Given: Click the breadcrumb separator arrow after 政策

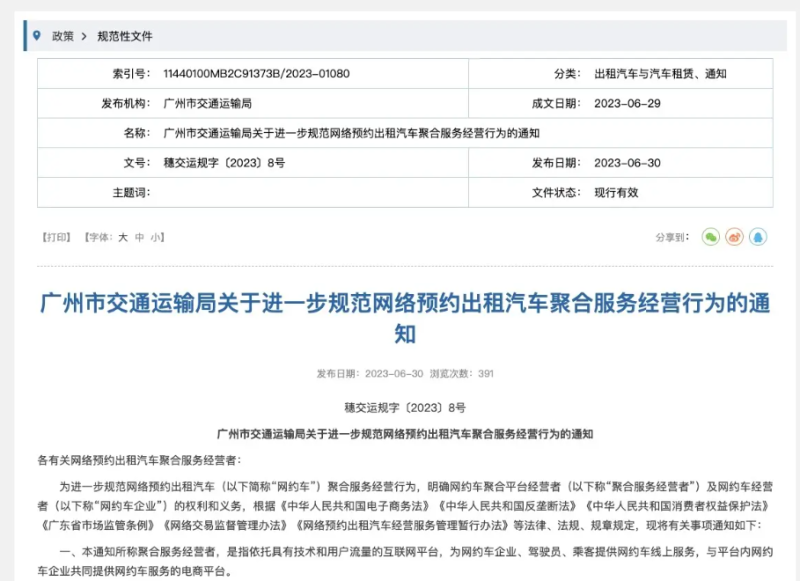Looking at the screenshot, I should (x=85, y=36).
